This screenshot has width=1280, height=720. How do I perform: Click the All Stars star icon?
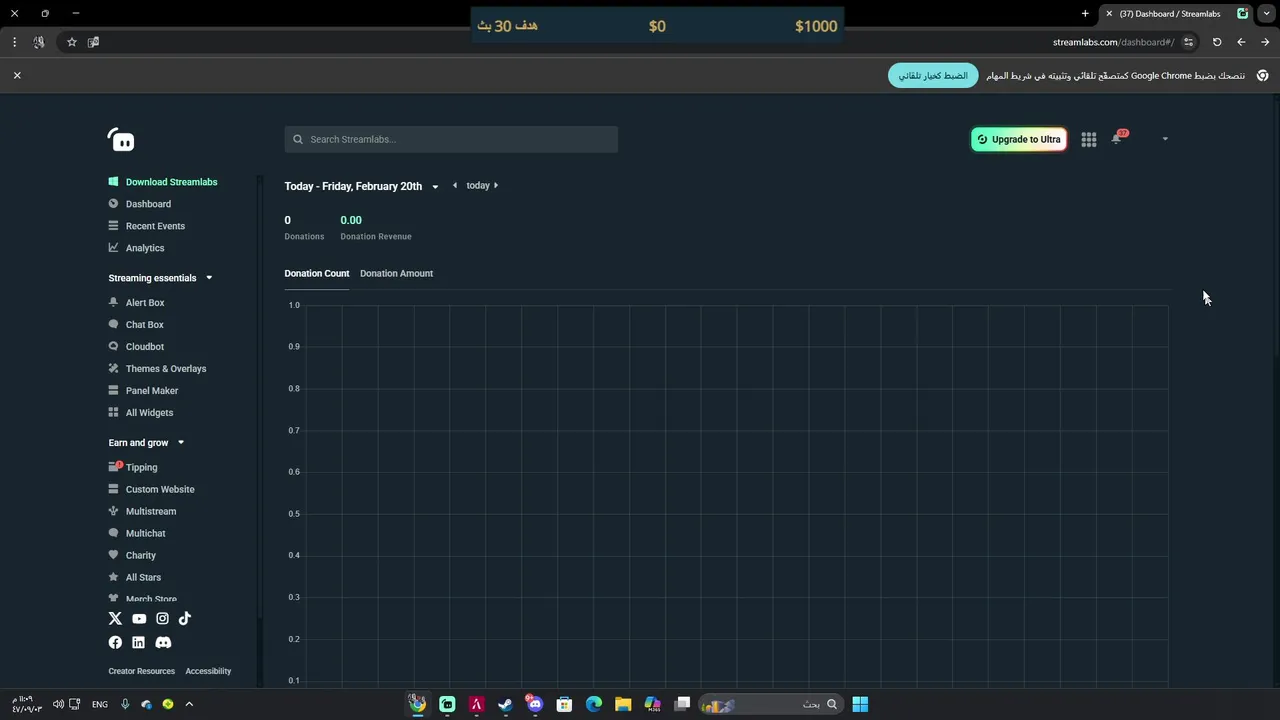(113, 578)
